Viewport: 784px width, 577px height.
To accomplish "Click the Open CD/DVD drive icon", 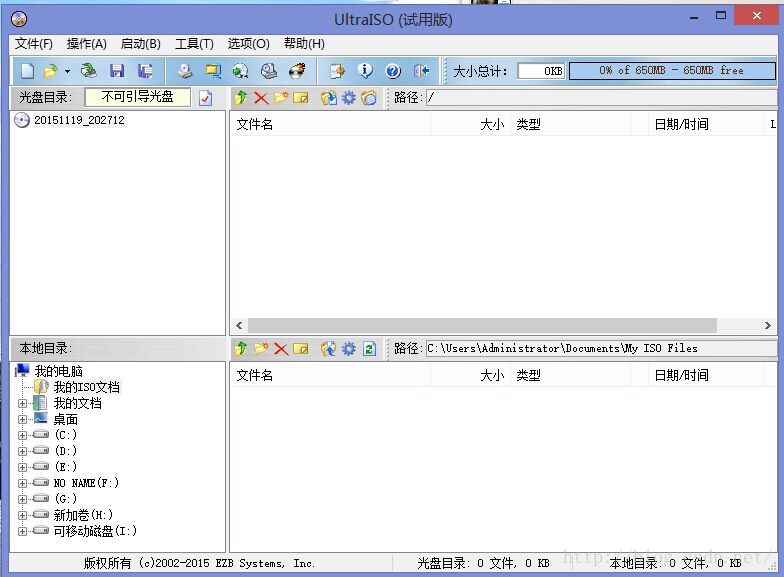I will 89,71.
